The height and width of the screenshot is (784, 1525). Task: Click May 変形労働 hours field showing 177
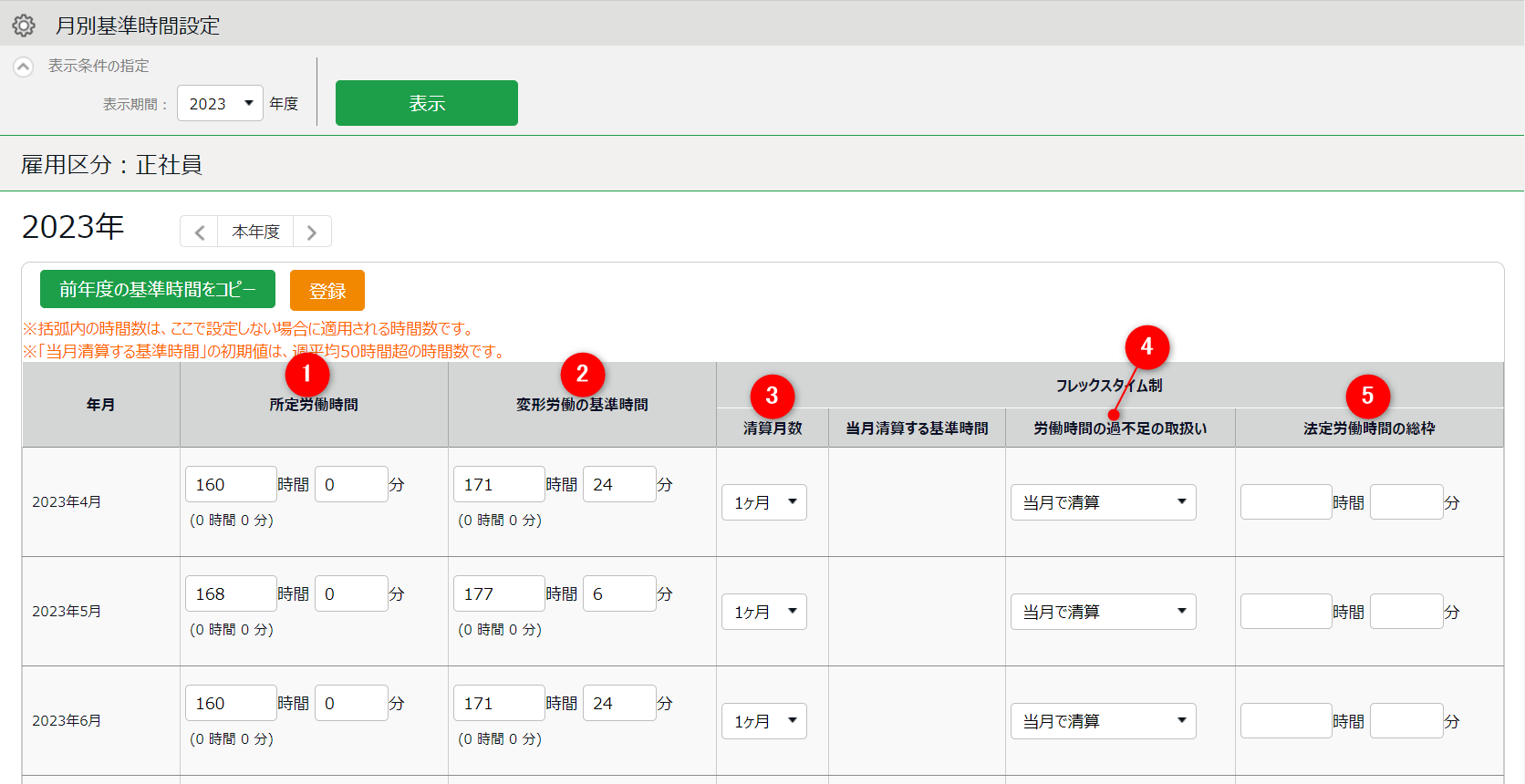(x=499, y=593)
